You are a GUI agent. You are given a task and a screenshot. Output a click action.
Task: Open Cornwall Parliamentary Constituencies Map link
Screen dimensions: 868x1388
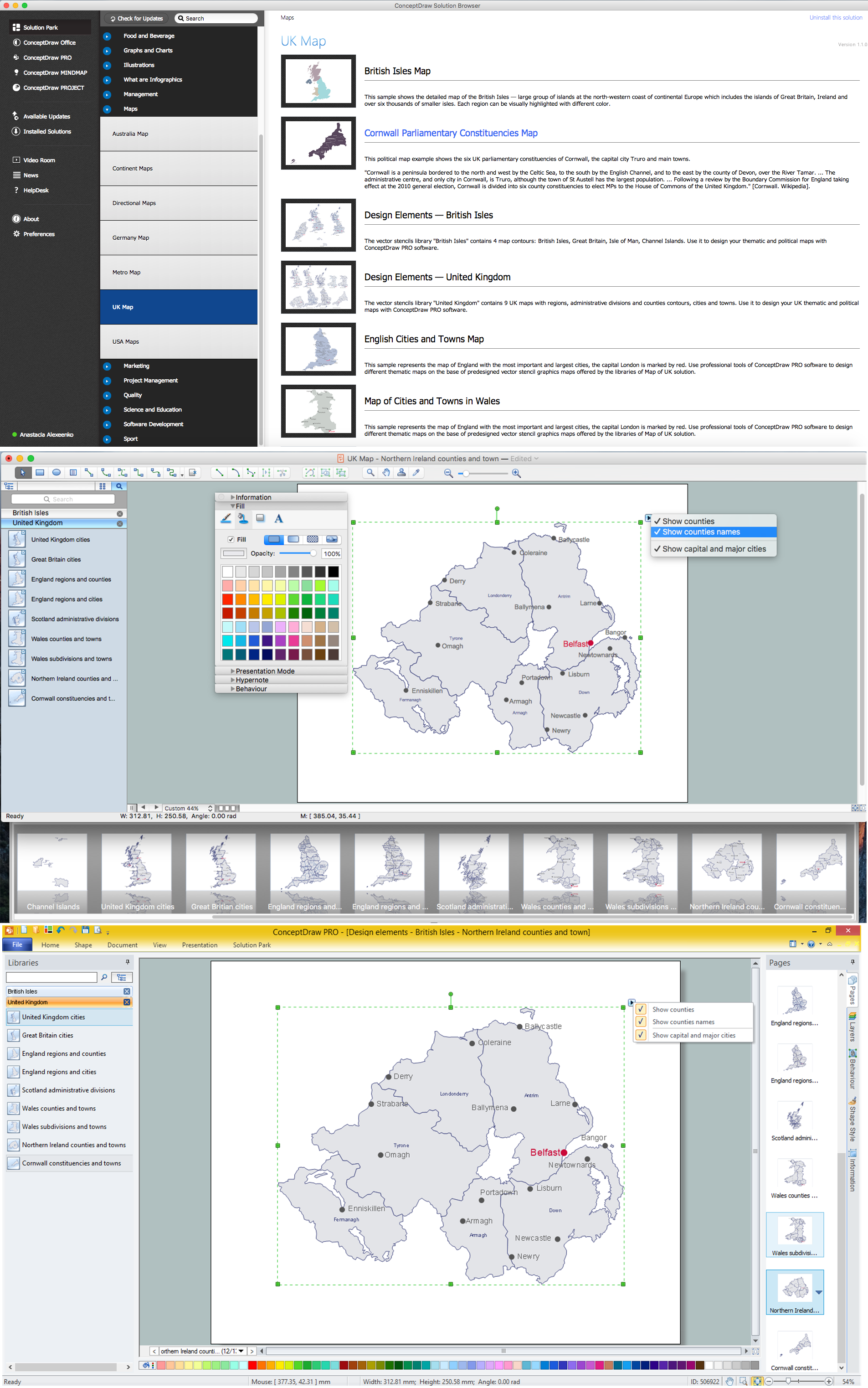point(451,133)
